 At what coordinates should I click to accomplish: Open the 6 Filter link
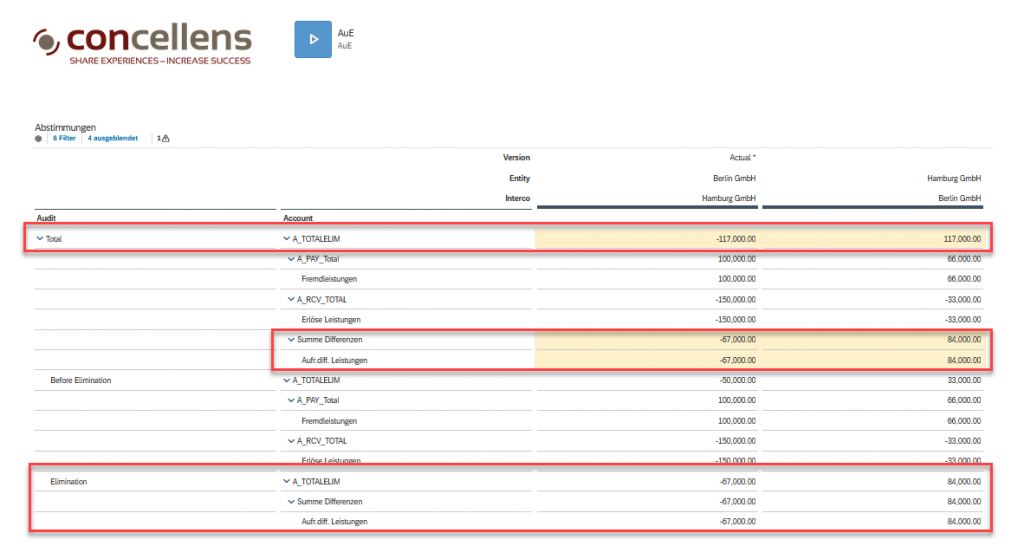(x=64, y=138)
